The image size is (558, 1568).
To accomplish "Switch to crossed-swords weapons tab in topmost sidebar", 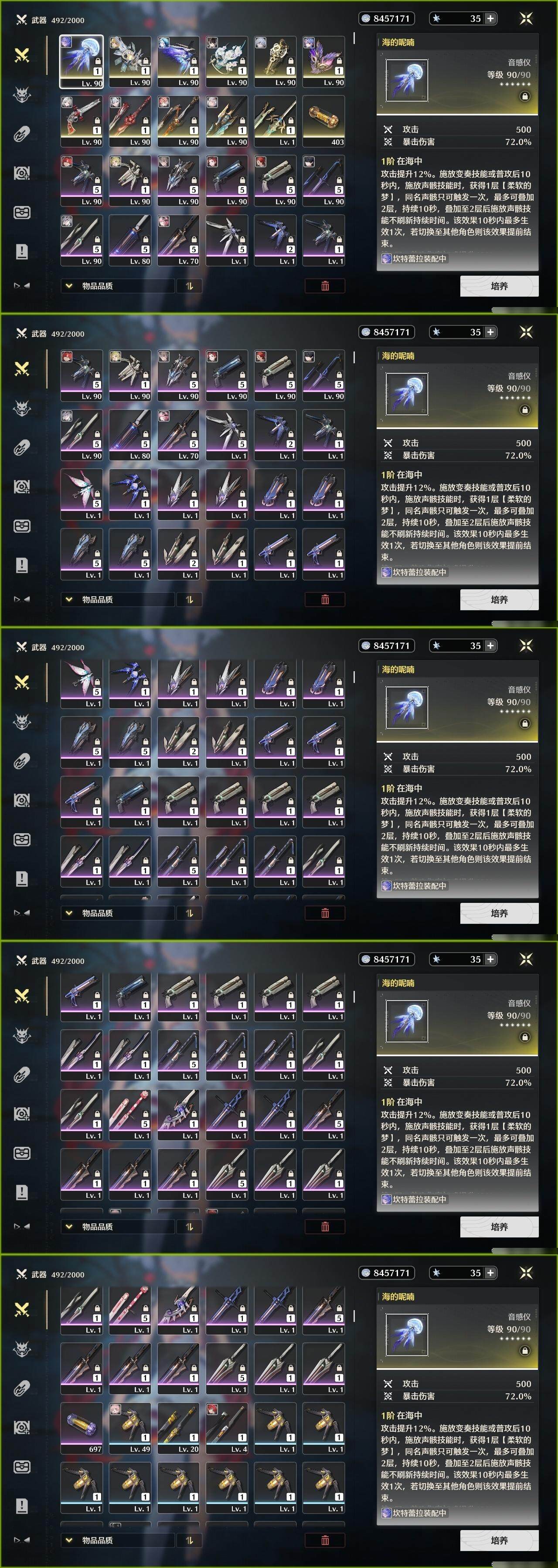I will (22, 55).
